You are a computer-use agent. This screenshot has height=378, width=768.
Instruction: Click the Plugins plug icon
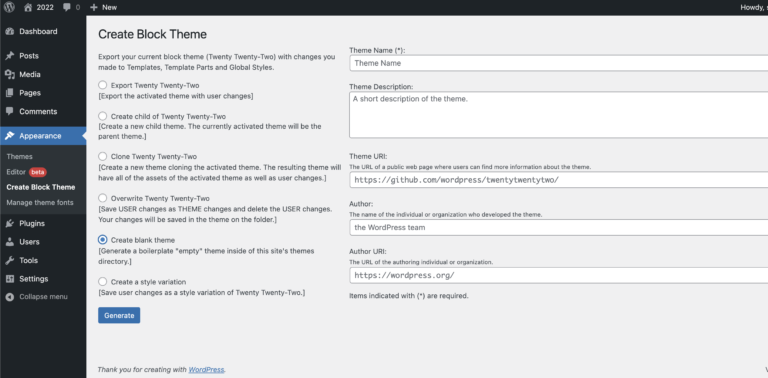point(9,223)
